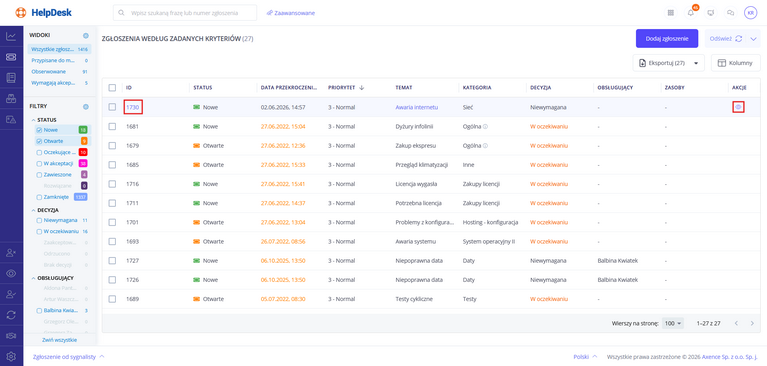Expand the Polski language selector
This screenshot has height=366, width=767.
pyautogui.click(x=585, y=357)
